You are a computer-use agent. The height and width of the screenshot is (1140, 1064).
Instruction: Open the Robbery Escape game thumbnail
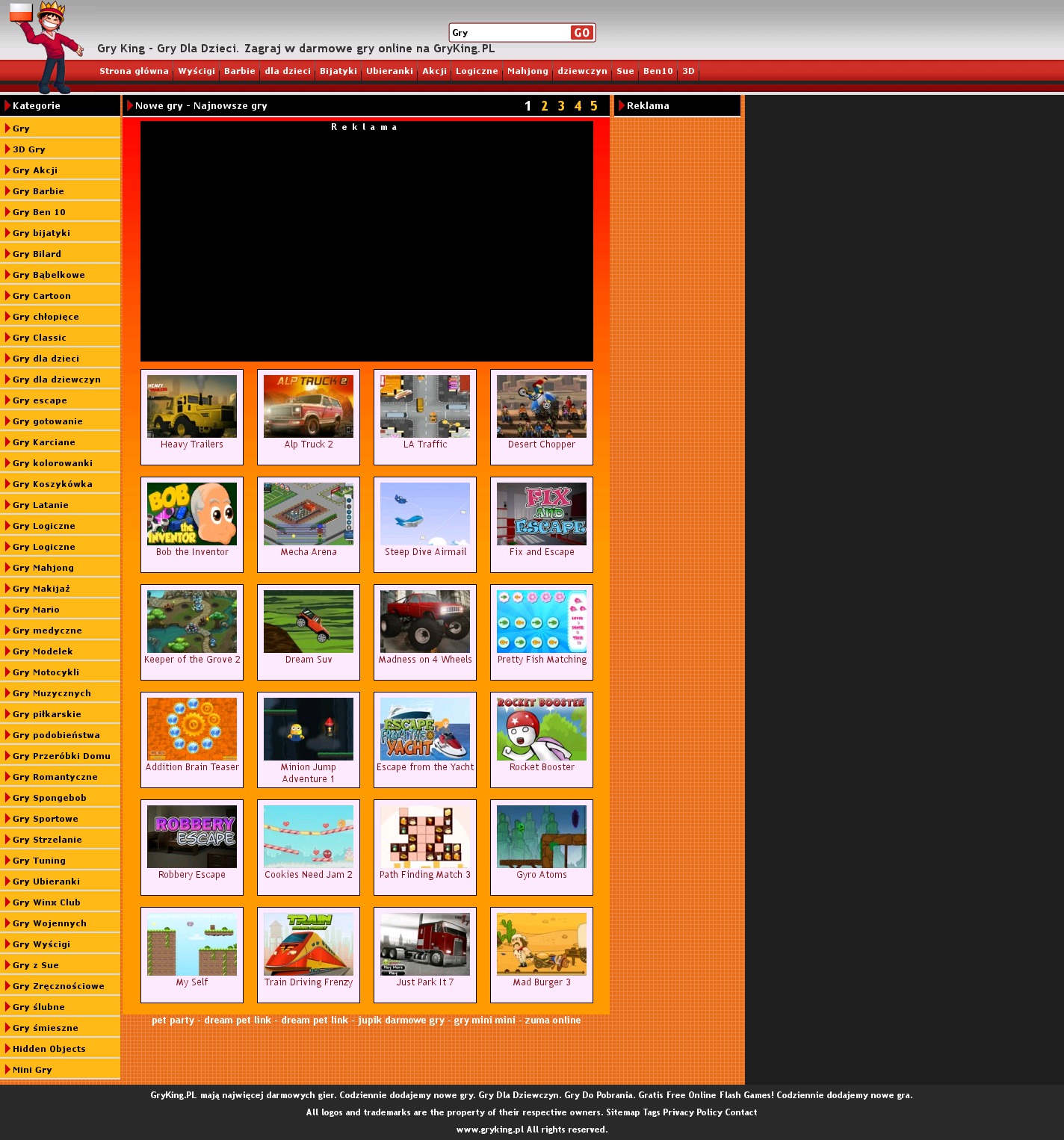coord(192,837)
